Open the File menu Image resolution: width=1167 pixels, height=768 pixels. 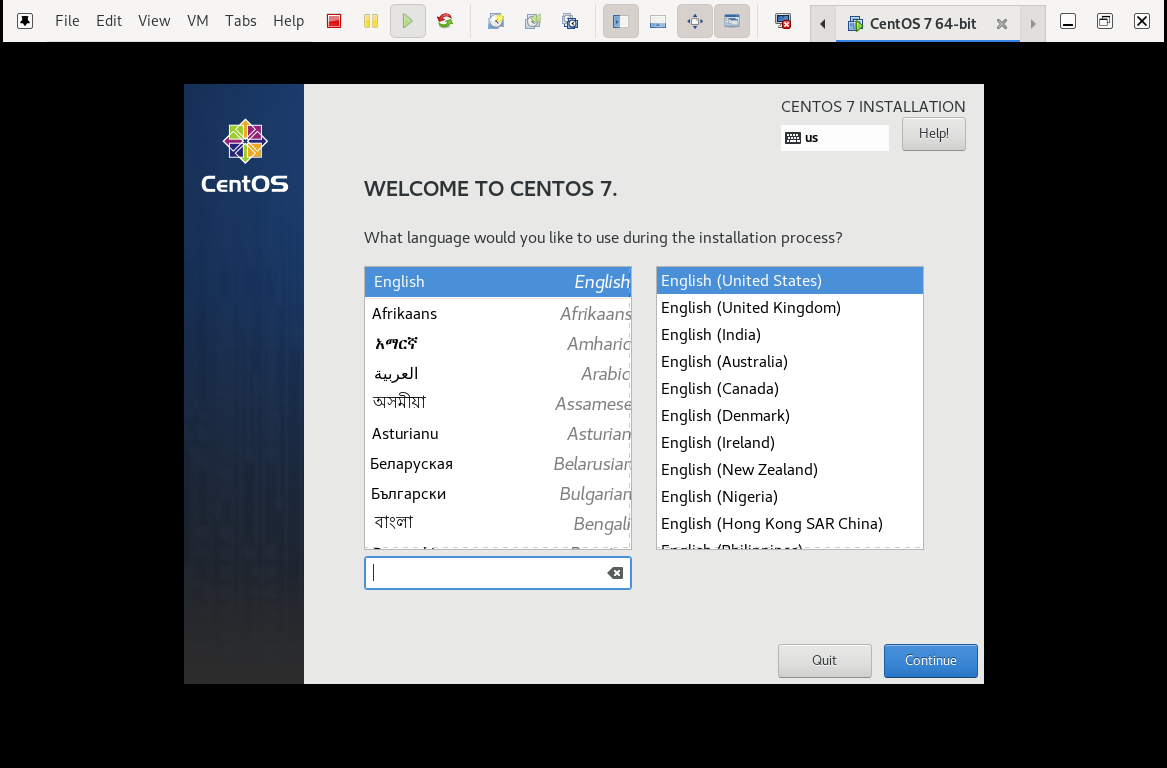[67, 21]
